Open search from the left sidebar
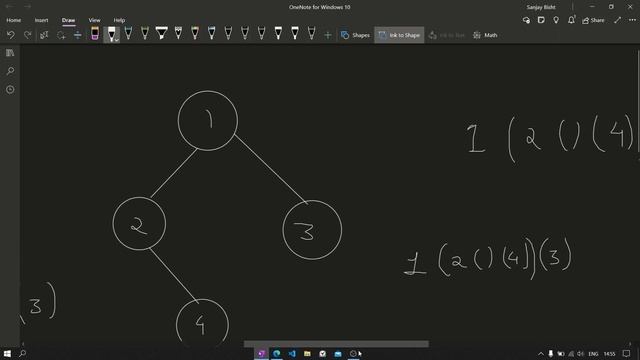 [x=10, y=71]
